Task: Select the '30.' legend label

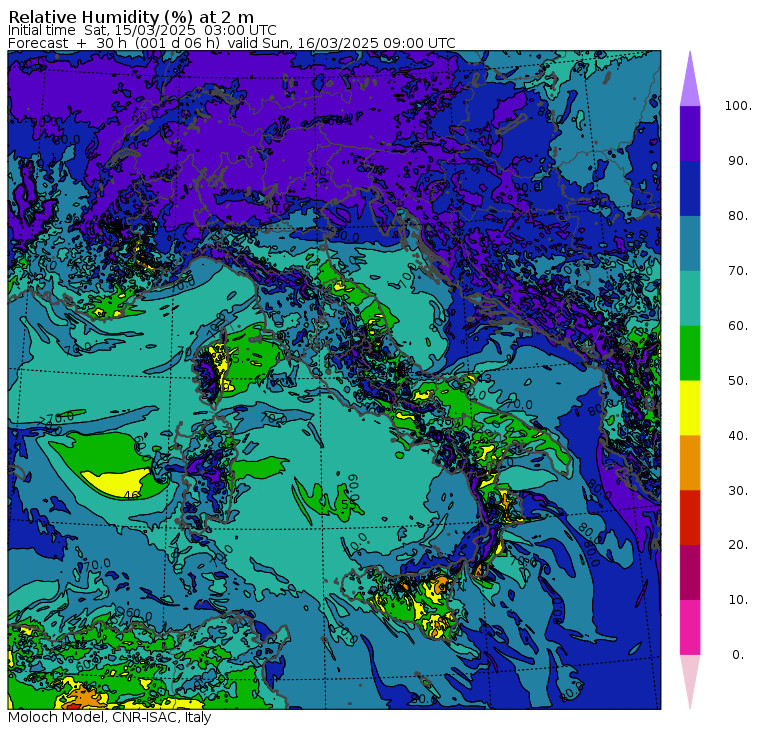Action: pos(738,491)
